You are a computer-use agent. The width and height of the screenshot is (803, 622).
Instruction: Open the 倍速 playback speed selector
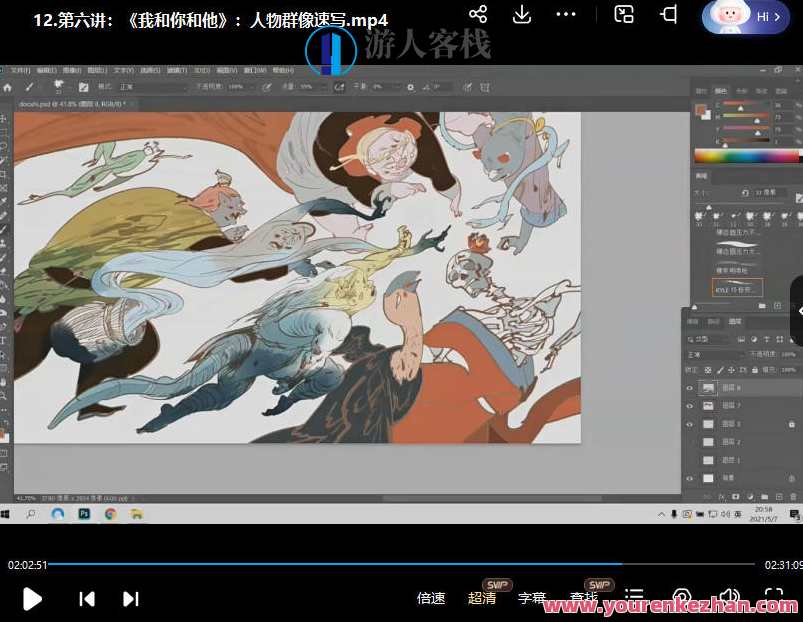pos(431,598)
